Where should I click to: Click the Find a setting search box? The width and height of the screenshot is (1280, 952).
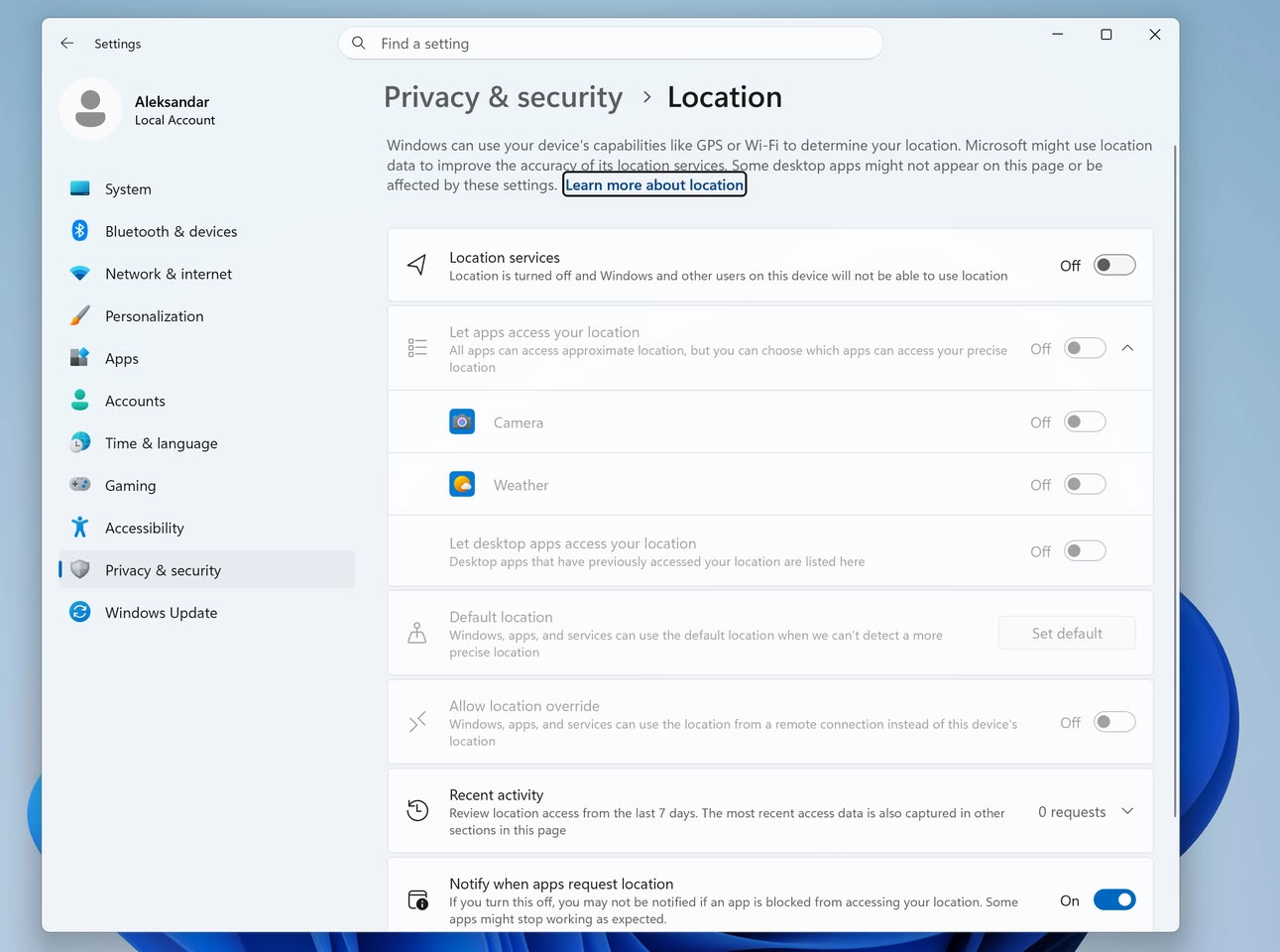611,44
